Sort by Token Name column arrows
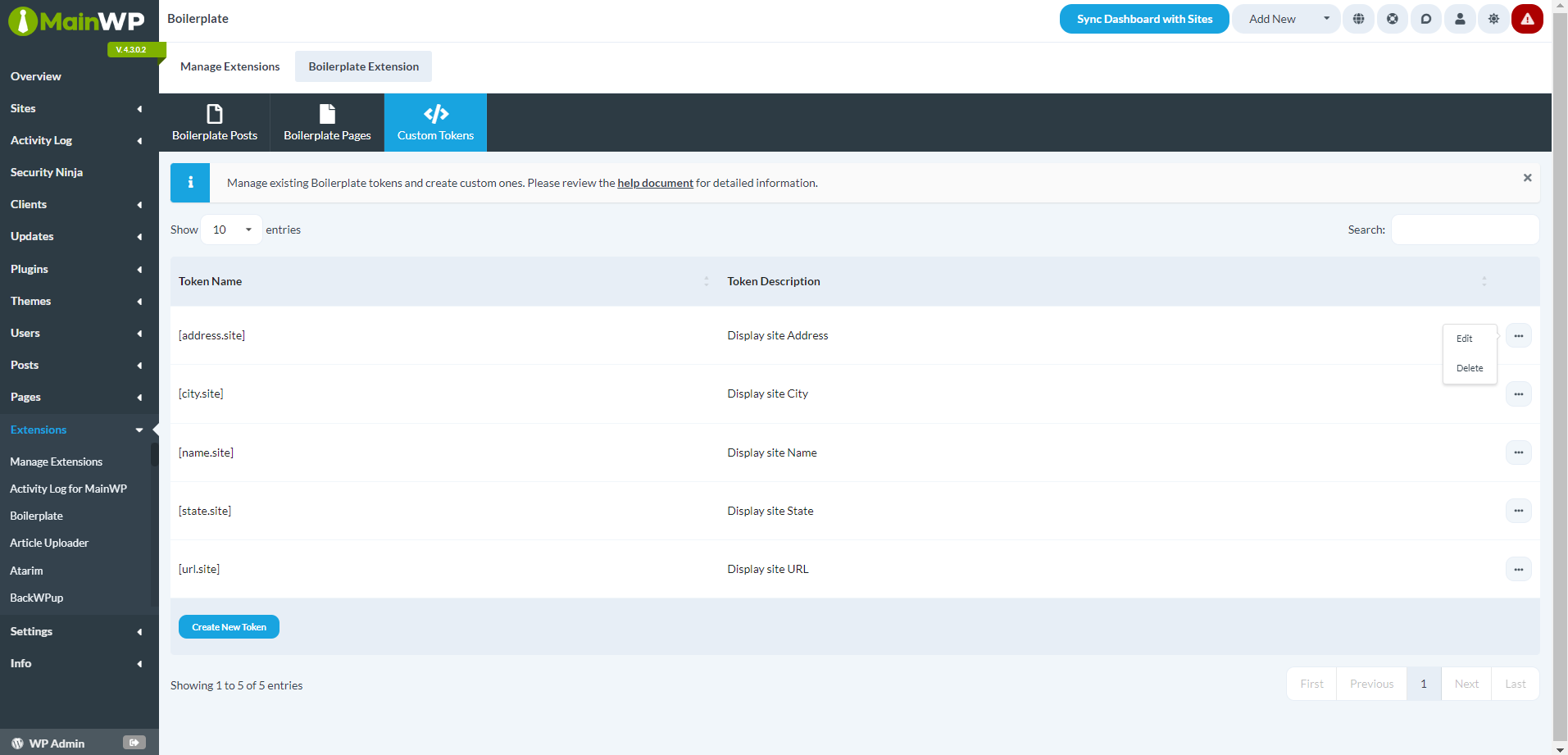Viewport: 1568px width, 755px height. [706, 281]
